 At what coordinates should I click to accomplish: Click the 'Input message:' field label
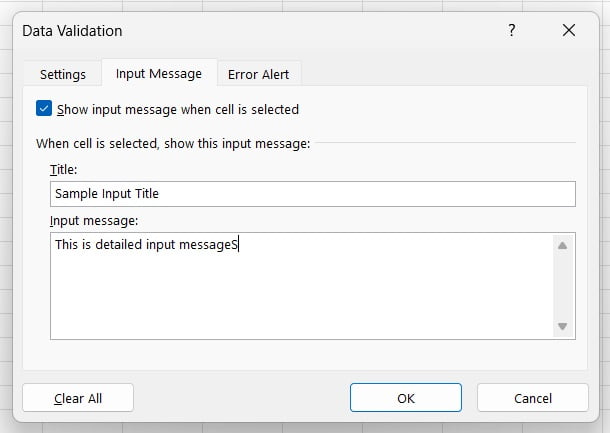pos(94,221)
